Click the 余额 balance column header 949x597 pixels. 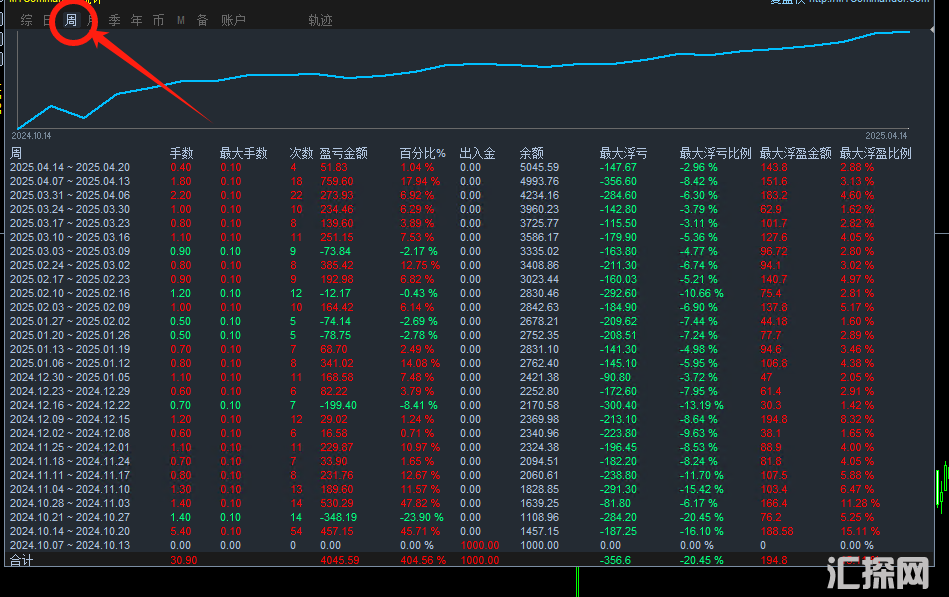531,153
